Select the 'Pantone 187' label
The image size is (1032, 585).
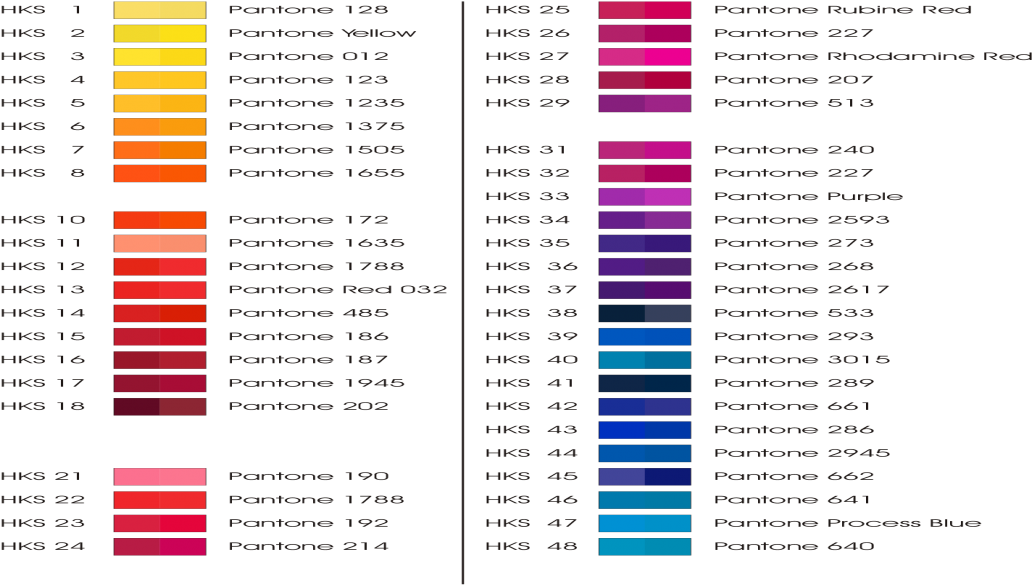pyautogui.click(x=309, y=359)
